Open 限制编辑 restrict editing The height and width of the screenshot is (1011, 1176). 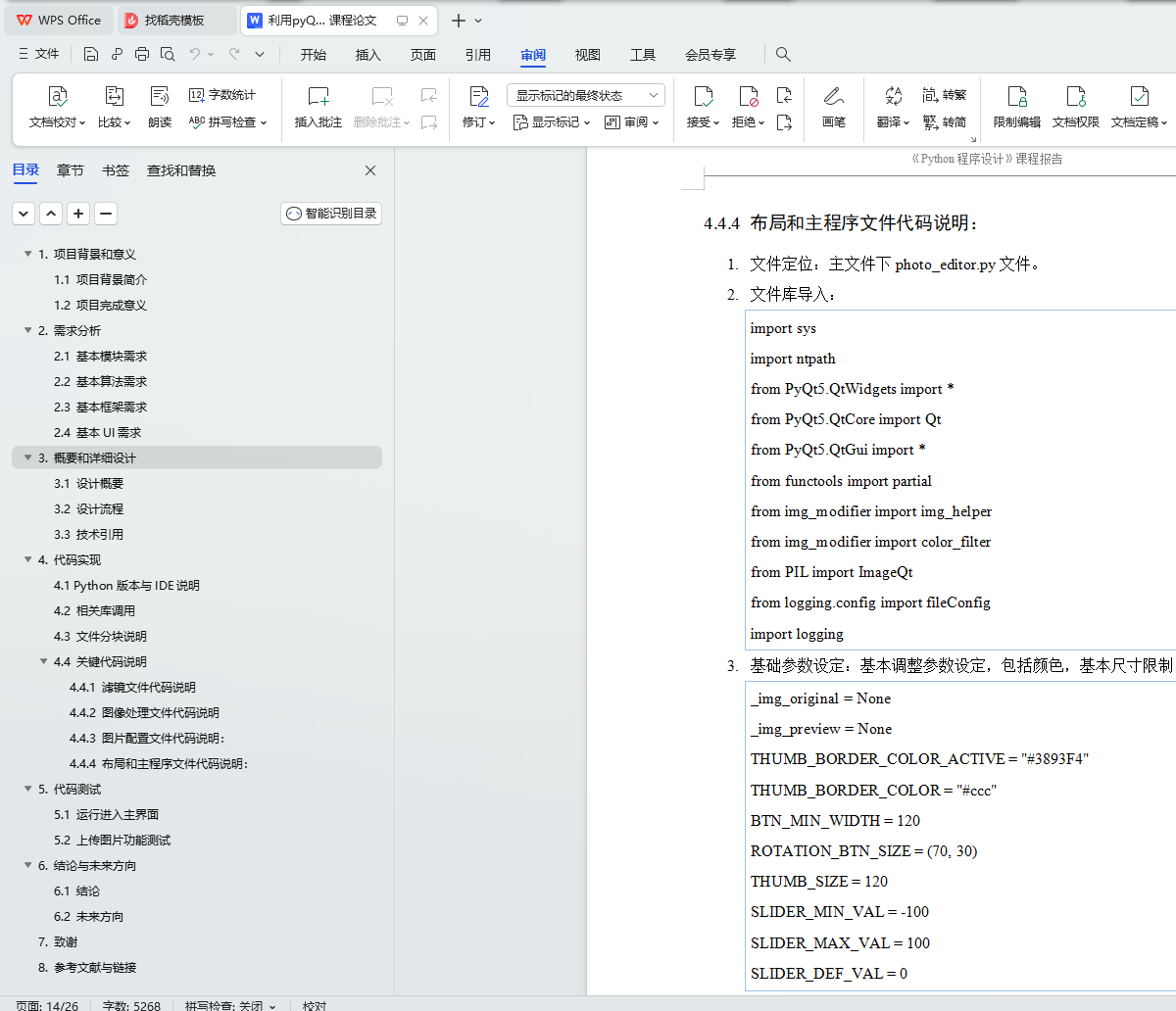pos(1017,108)
